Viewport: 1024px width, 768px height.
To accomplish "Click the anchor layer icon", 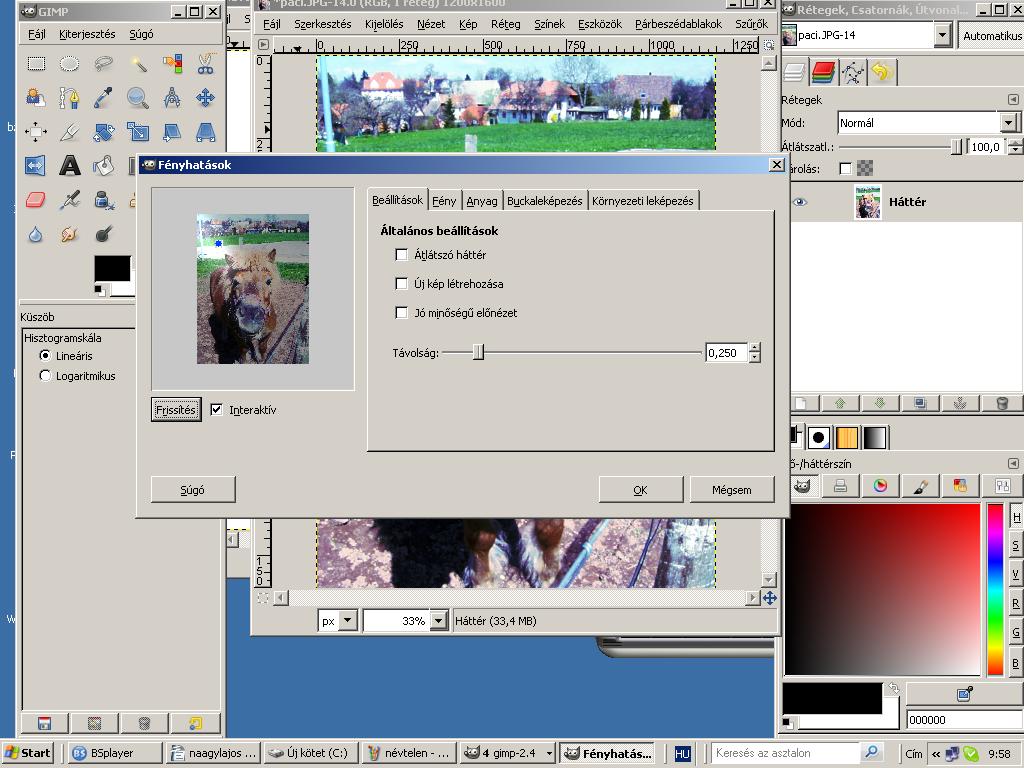I will pyautogui.click(x=959, y=403).
